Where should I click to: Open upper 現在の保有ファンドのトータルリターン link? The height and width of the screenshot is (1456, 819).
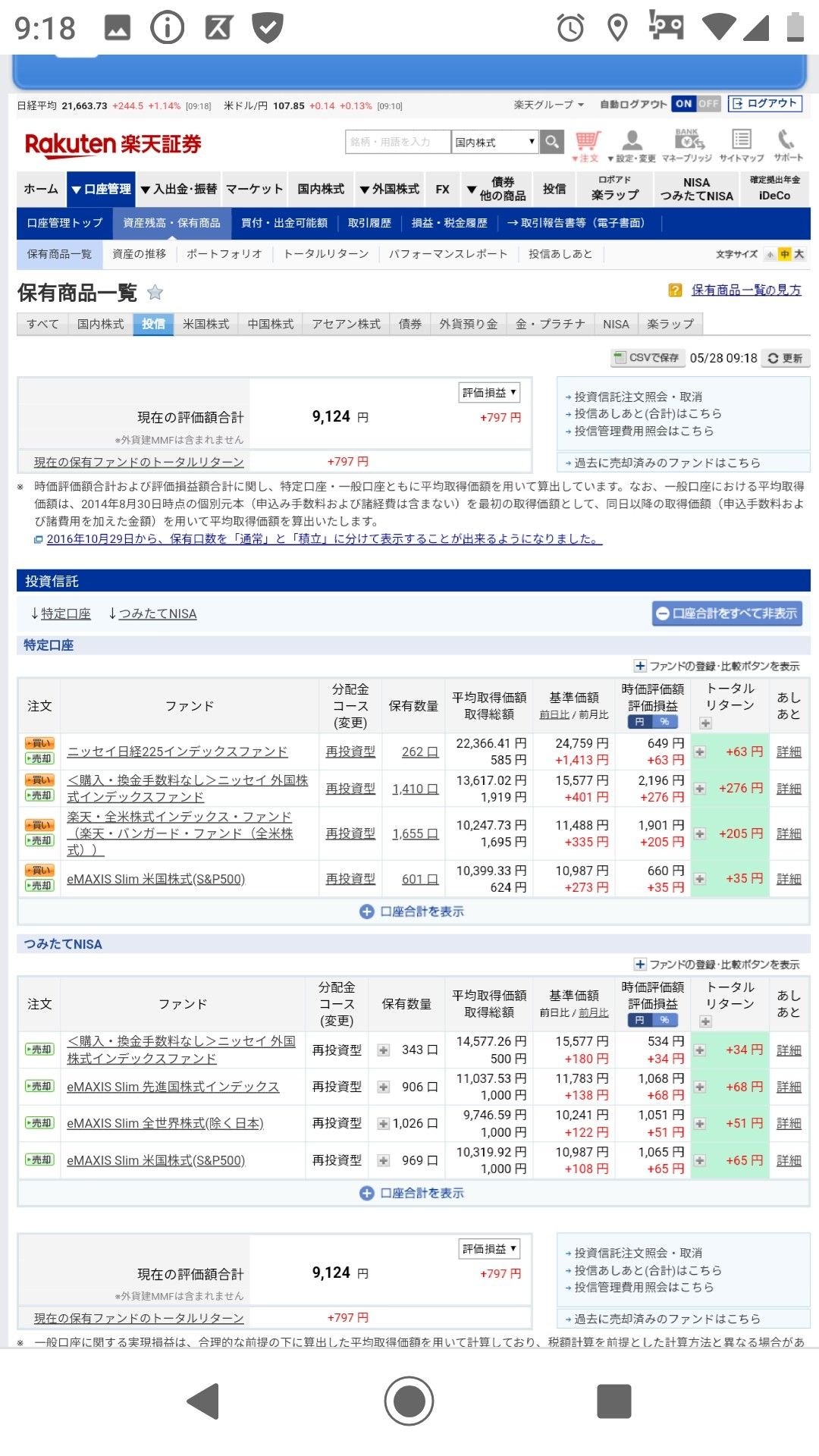tap(139, 462)
